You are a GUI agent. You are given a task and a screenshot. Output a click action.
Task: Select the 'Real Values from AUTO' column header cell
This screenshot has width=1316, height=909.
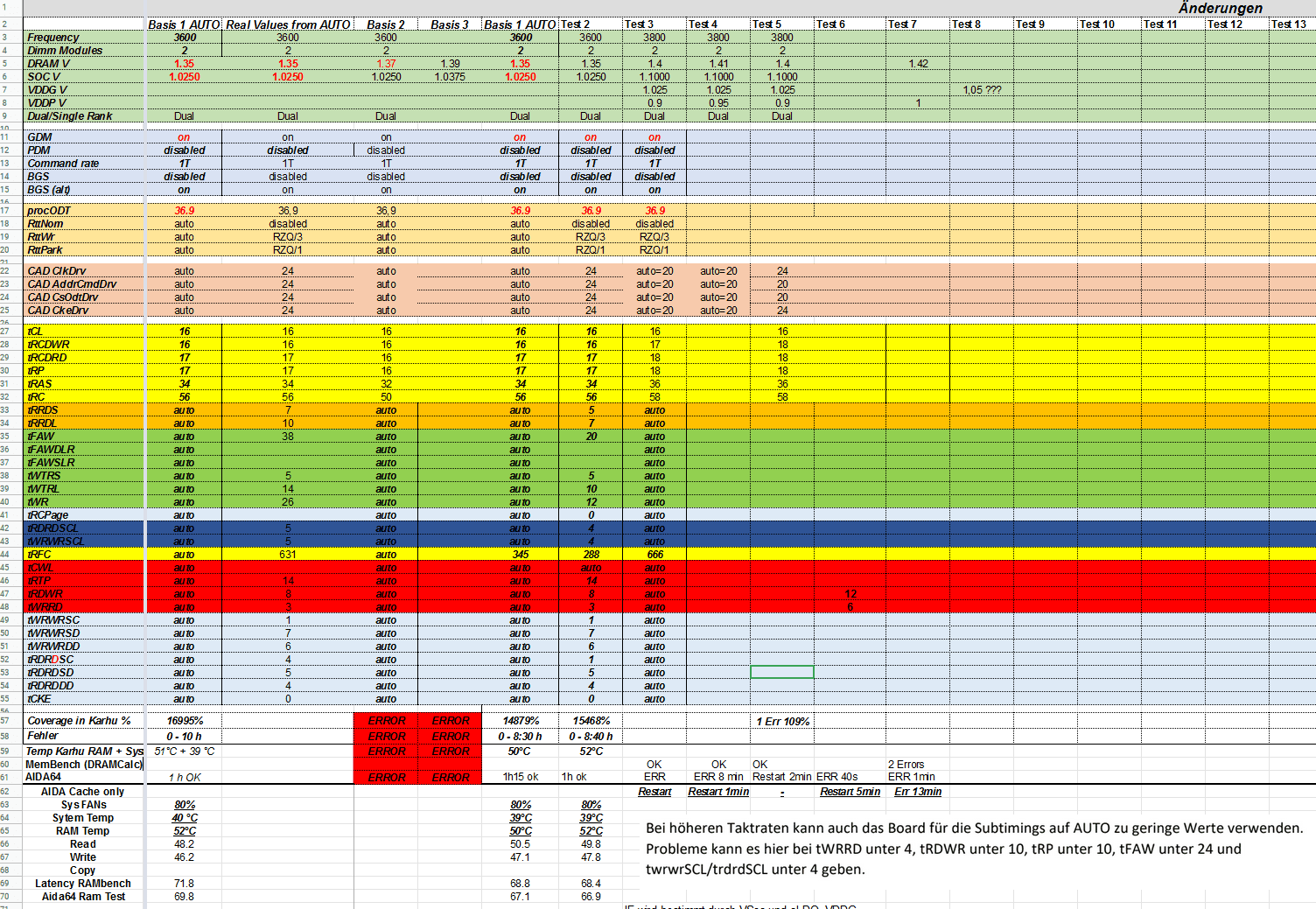click(x=288, y=24)
